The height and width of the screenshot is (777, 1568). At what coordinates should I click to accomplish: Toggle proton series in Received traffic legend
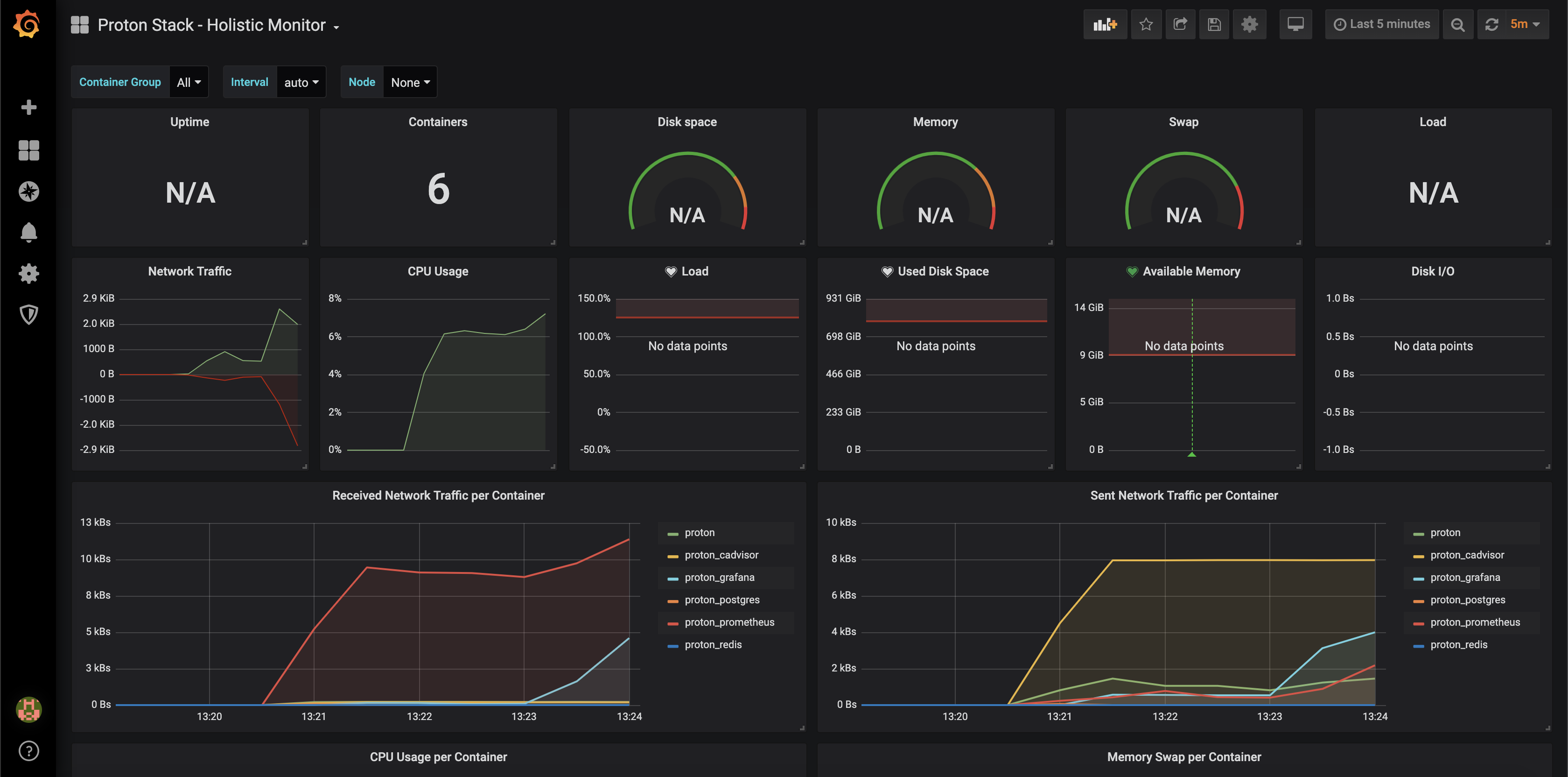700,533
